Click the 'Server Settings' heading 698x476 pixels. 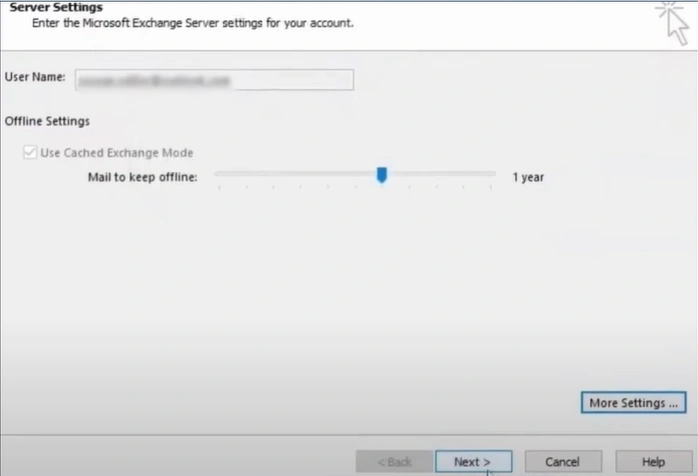56,7
